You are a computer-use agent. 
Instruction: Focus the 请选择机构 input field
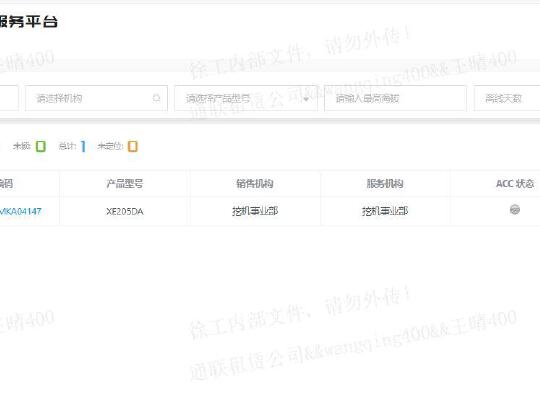click(96, 98)
